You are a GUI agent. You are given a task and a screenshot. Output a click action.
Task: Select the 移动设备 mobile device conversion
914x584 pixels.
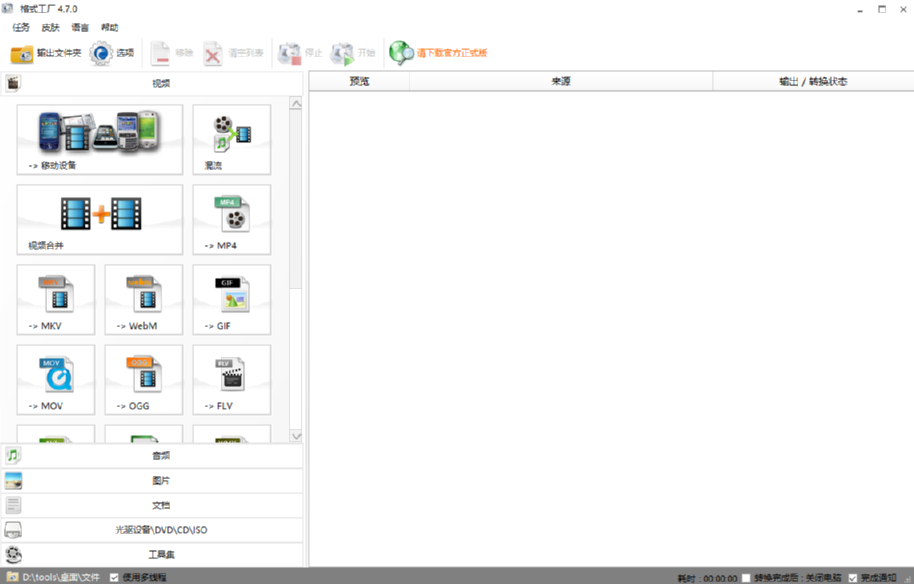click(x=100, y=140)
